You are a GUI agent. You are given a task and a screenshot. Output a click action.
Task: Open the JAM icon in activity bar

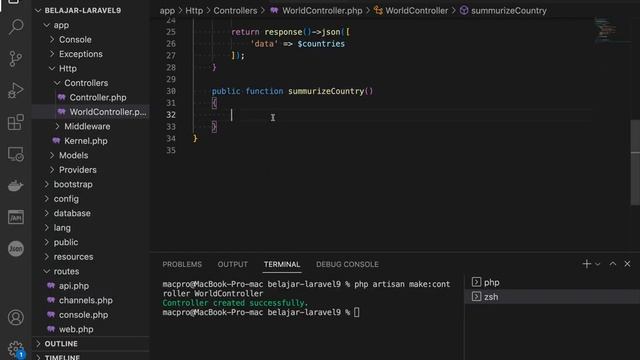16,217
